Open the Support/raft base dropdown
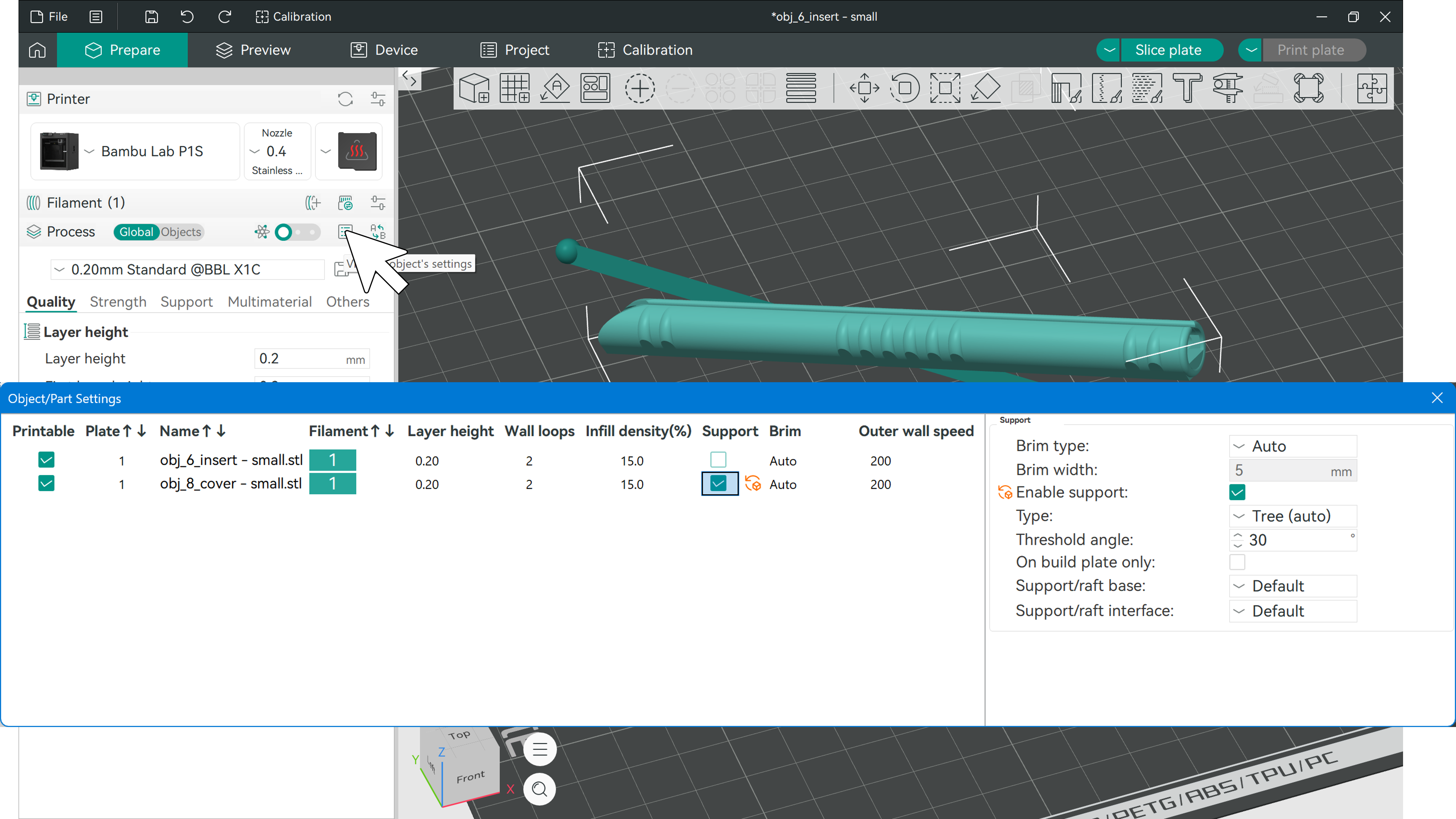Image resolution: width=1456 pixels, height=819 pixels. (x=1293, y=586)
